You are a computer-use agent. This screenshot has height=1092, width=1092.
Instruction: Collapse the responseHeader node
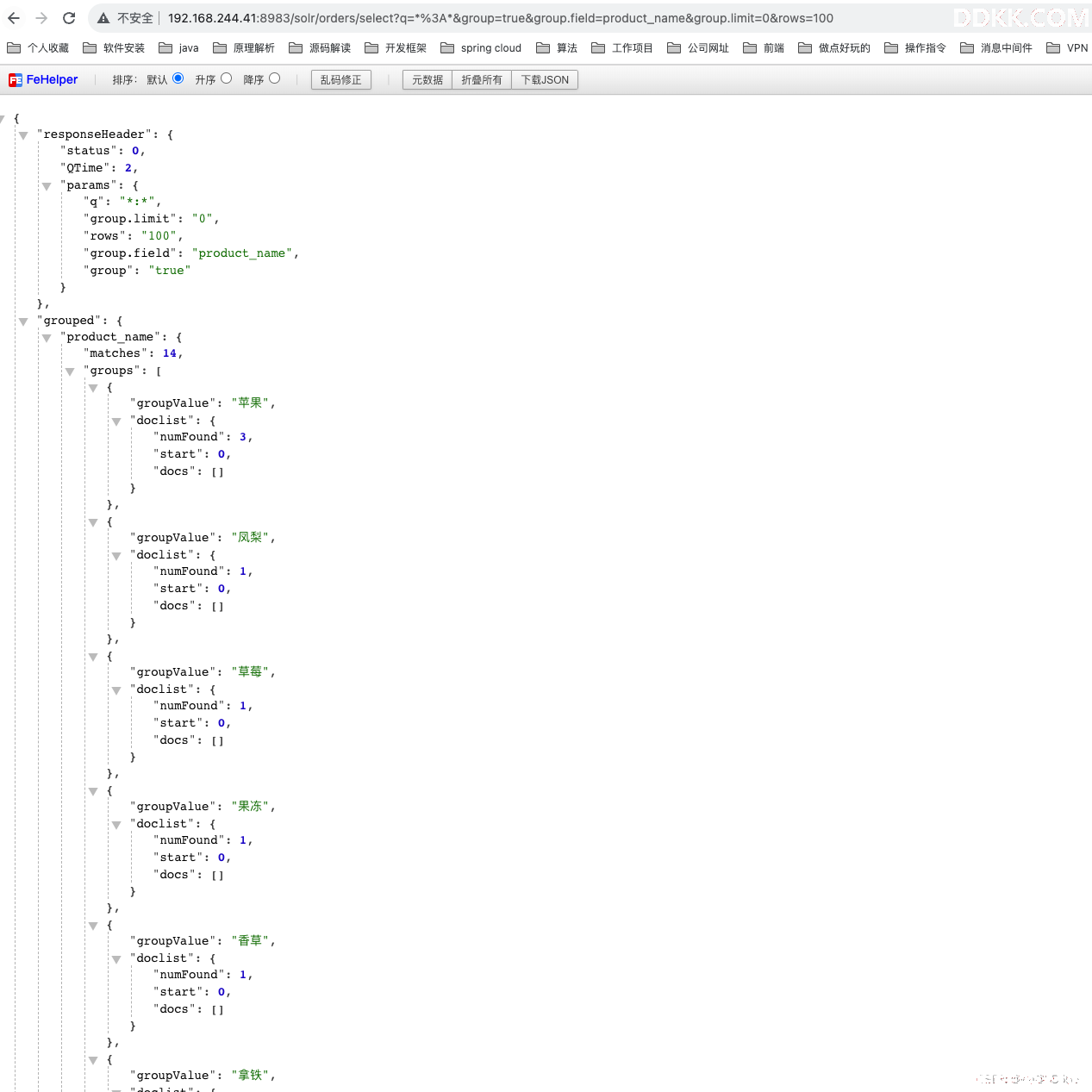(x=23, y=135)
